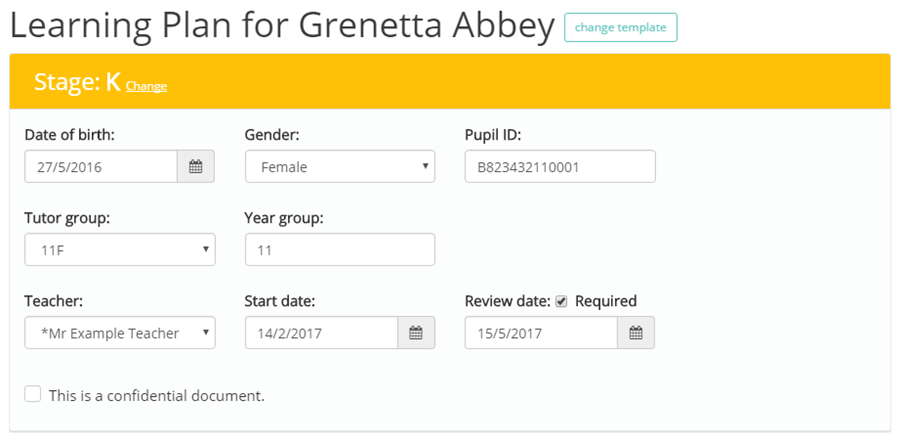
Task: Open the Tutor group dropdown
Action: coord(120,250)
